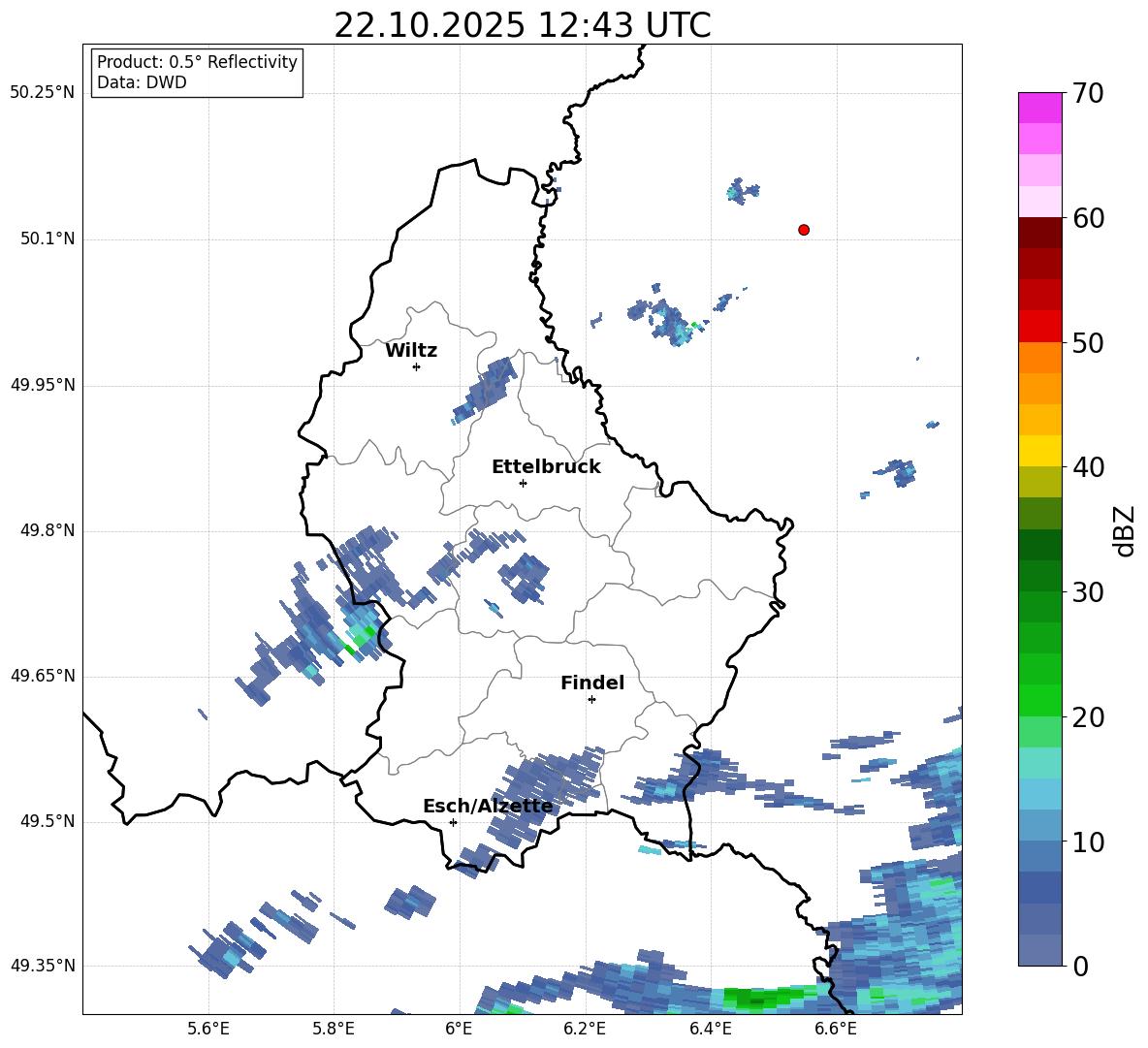This screenshot has width=1148, height=1048.
Task: Click the 60 value on the colorbar
Action: (1088, 218)
